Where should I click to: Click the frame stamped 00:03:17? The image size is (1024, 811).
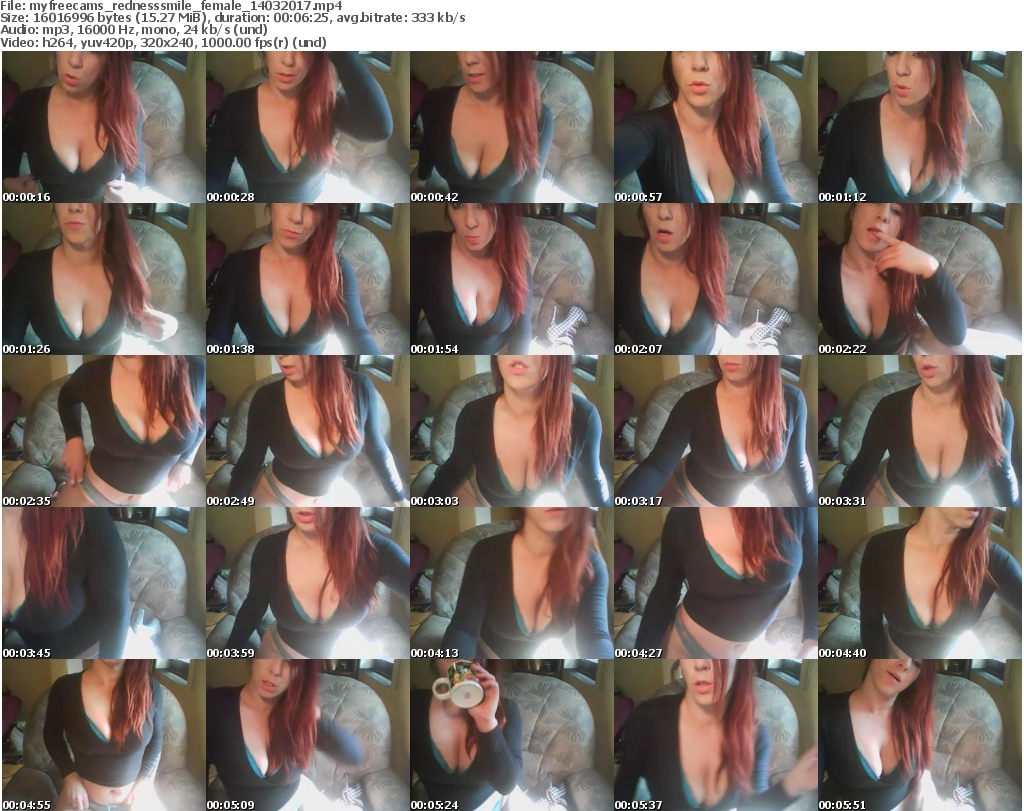point(716,432)
